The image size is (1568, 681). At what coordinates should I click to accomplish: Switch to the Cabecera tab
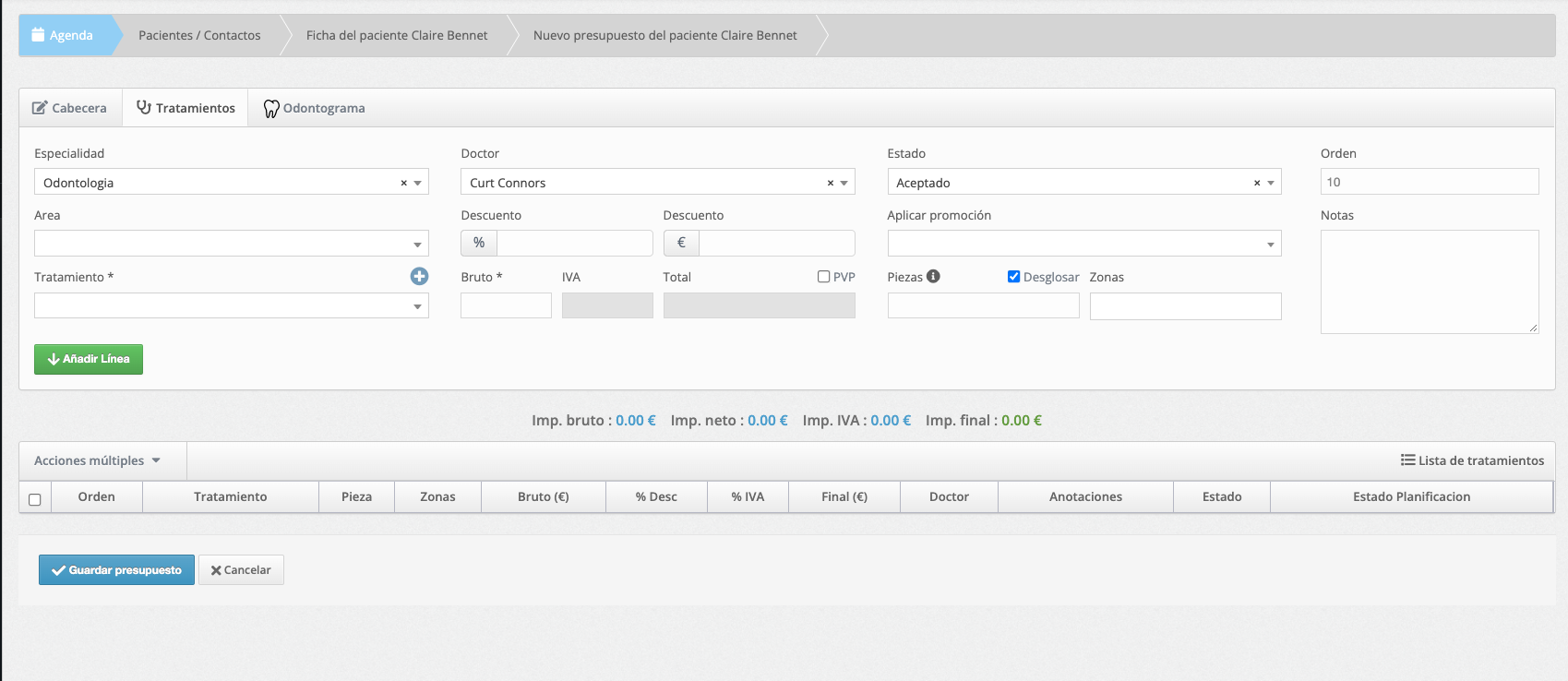70,108
